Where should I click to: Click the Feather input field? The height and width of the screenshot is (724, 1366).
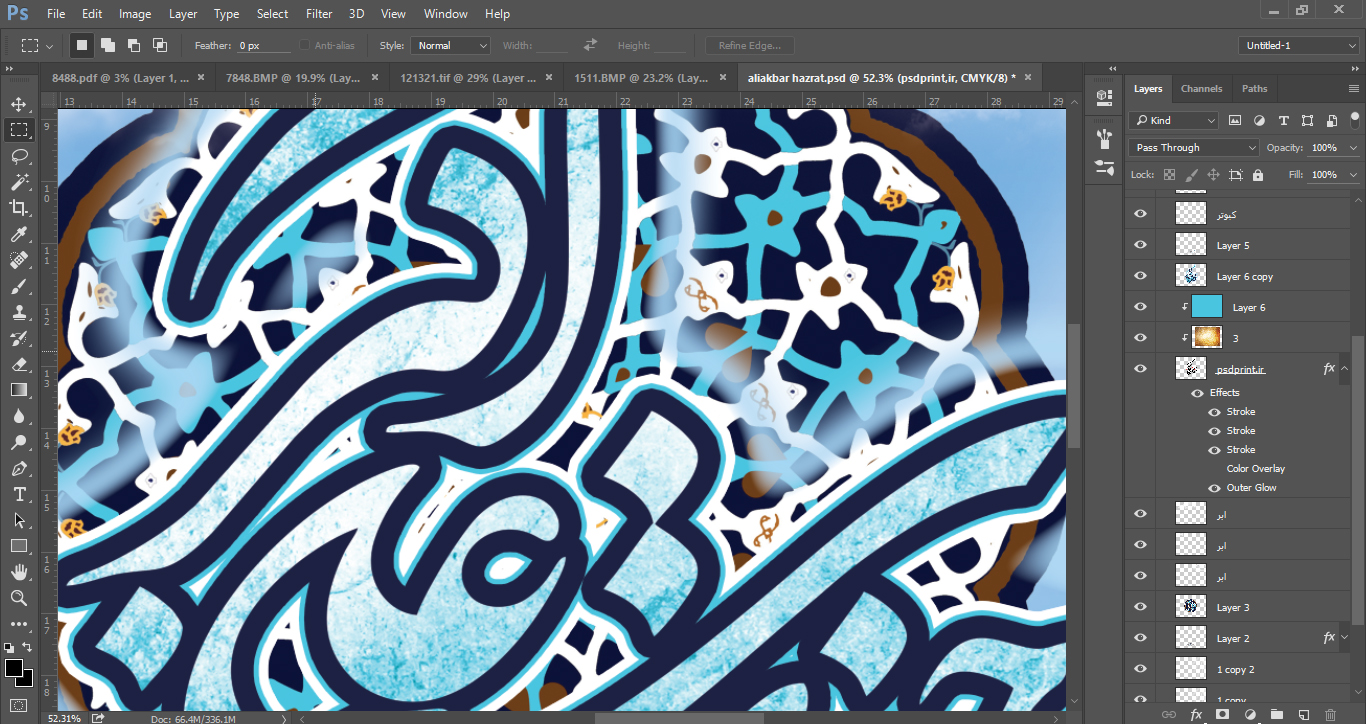[x=264, y=46]
